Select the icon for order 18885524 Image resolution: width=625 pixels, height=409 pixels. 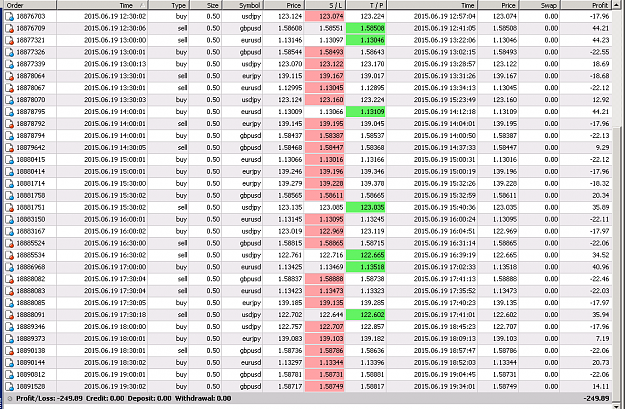pyautogui.click(x=9, y=244)
